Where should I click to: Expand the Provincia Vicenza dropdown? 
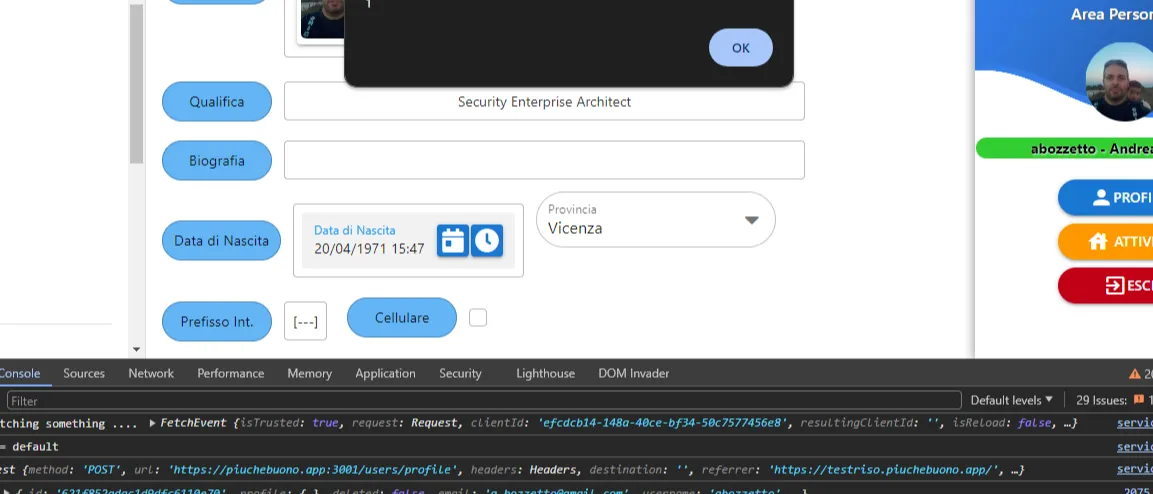click(x=656, y=220)
